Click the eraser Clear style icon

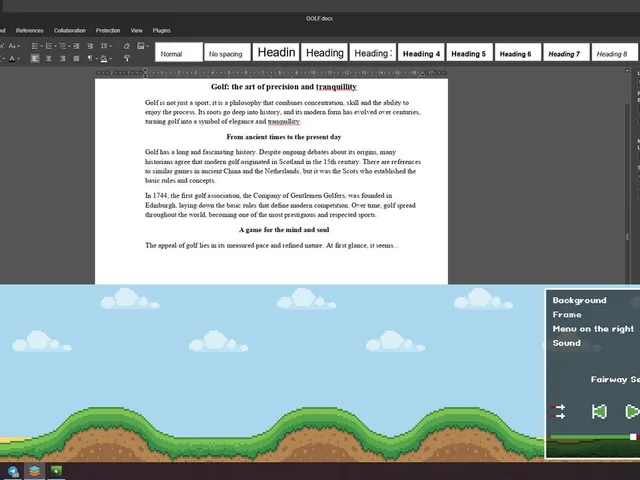pos(127,46)
